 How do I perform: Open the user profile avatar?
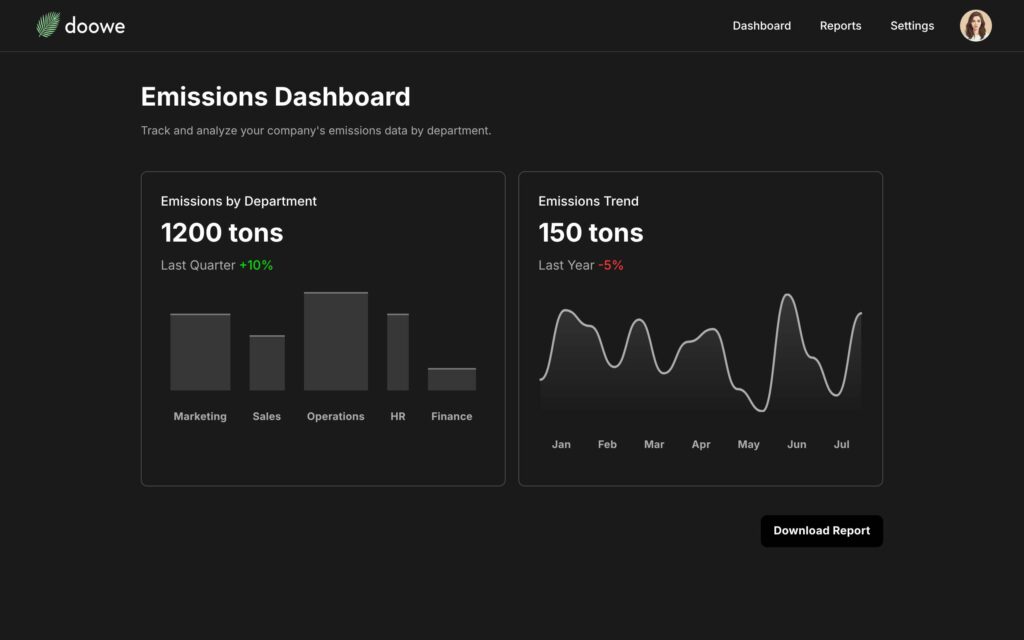[975, 26]
